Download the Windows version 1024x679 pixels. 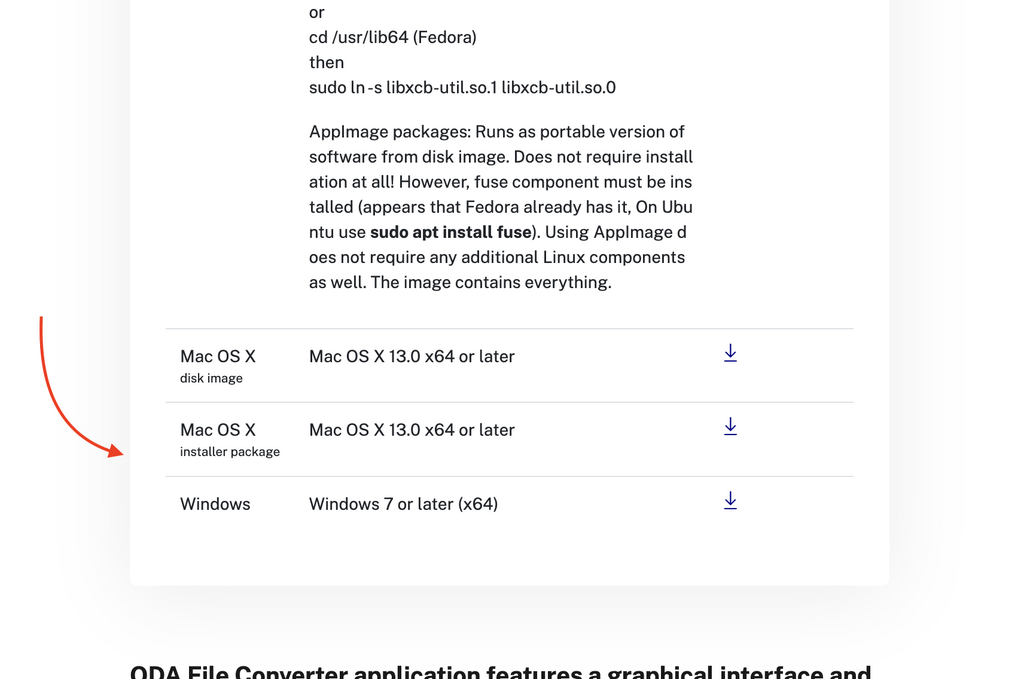click(x=730, y=501)
